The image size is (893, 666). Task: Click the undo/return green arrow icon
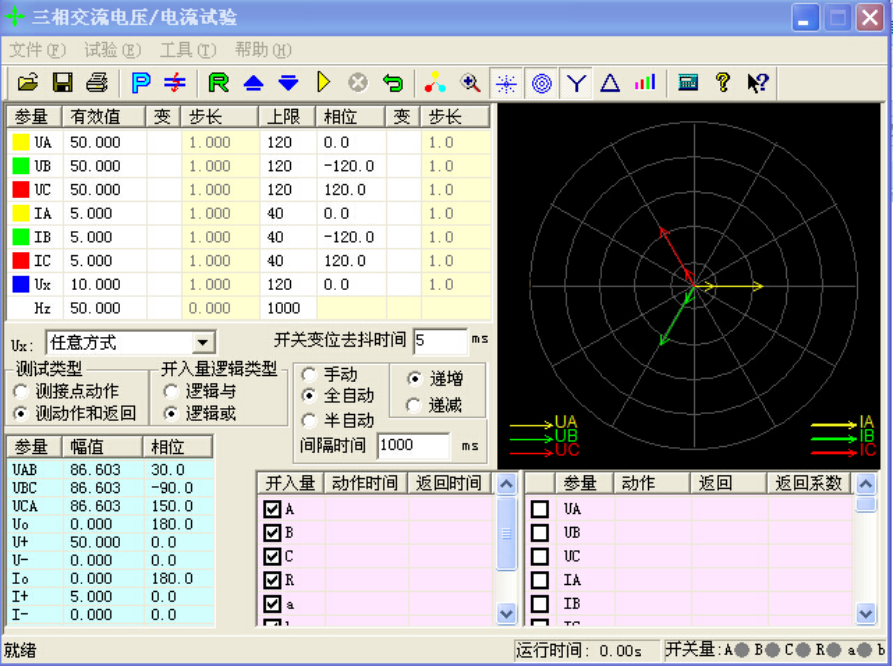392,84
